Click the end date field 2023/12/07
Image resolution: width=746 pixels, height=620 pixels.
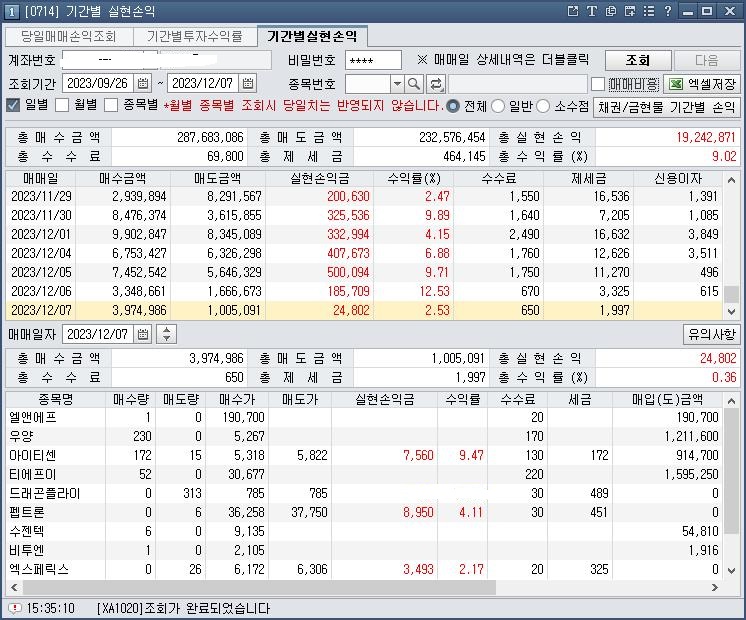pos(204,83)
